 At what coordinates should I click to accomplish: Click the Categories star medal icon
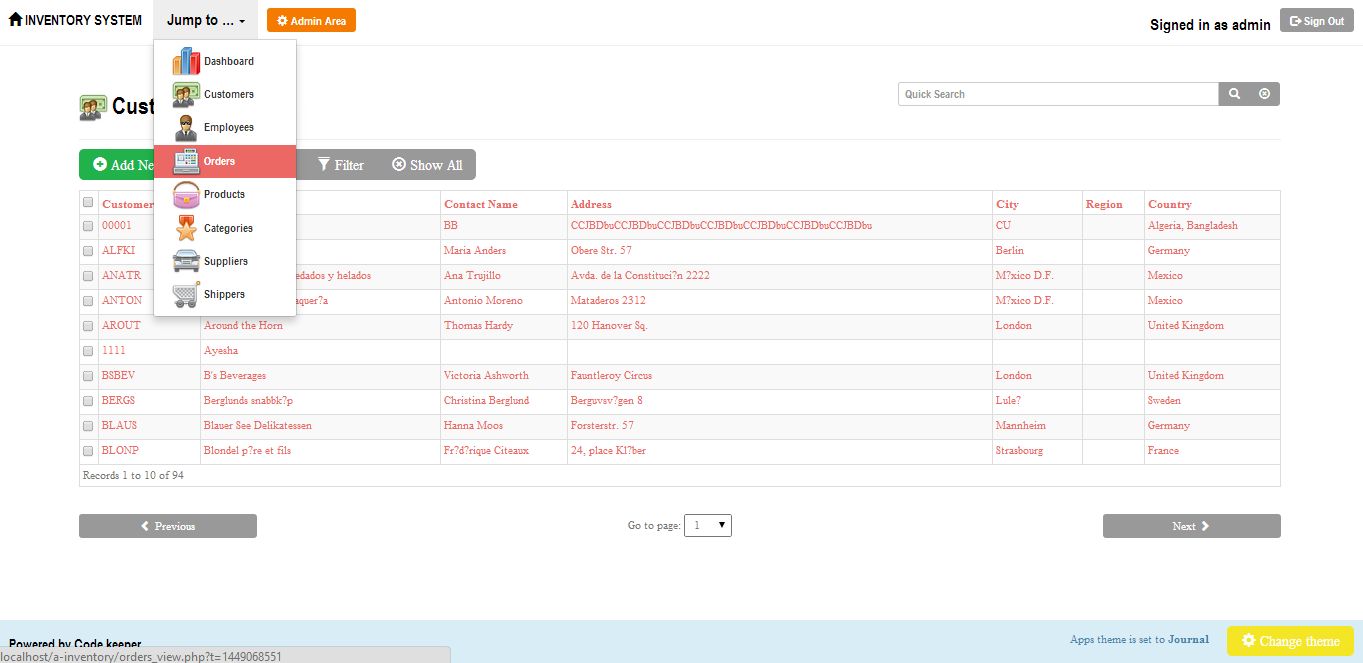[186, 228]
